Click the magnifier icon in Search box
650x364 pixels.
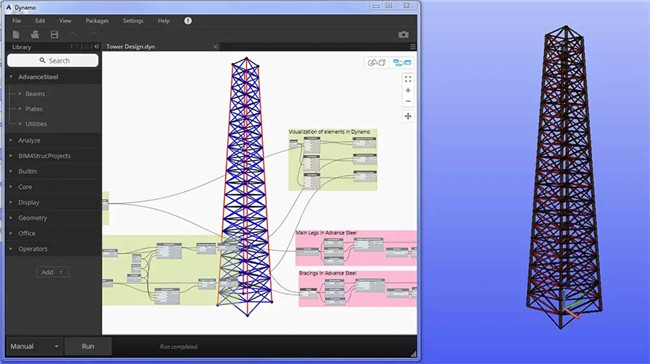42,61
